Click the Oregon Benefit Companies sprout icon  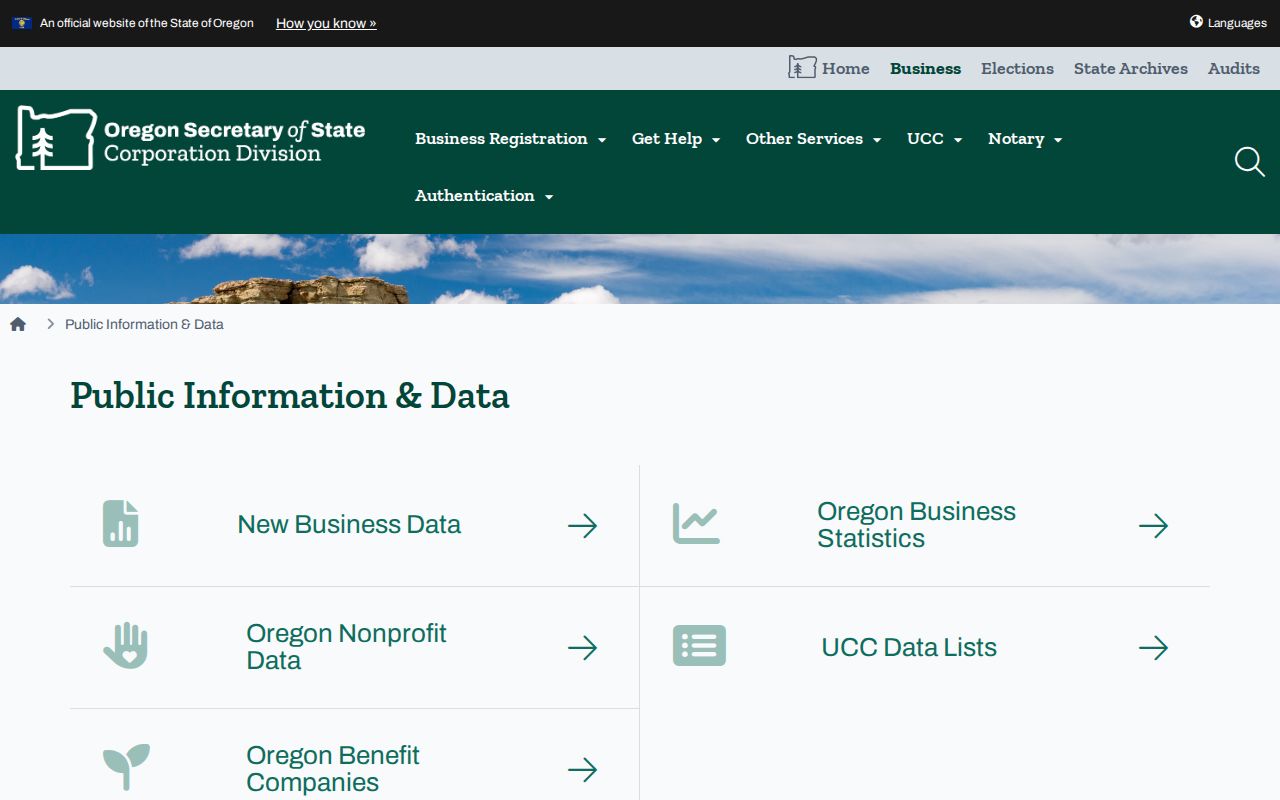[126, 767]
